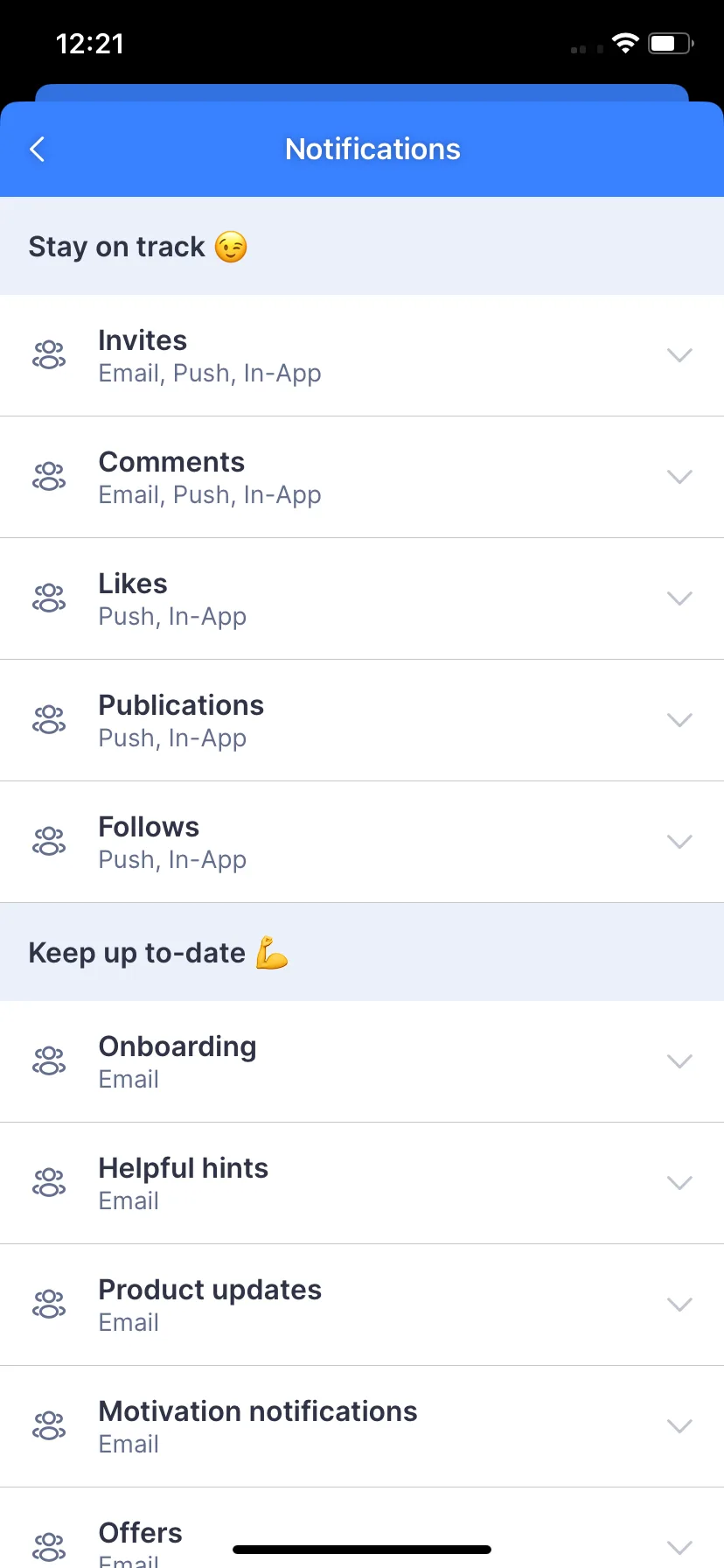Tap the people icon beside Invites
This screenshot has width=724, height=1568.
point(49,355)
